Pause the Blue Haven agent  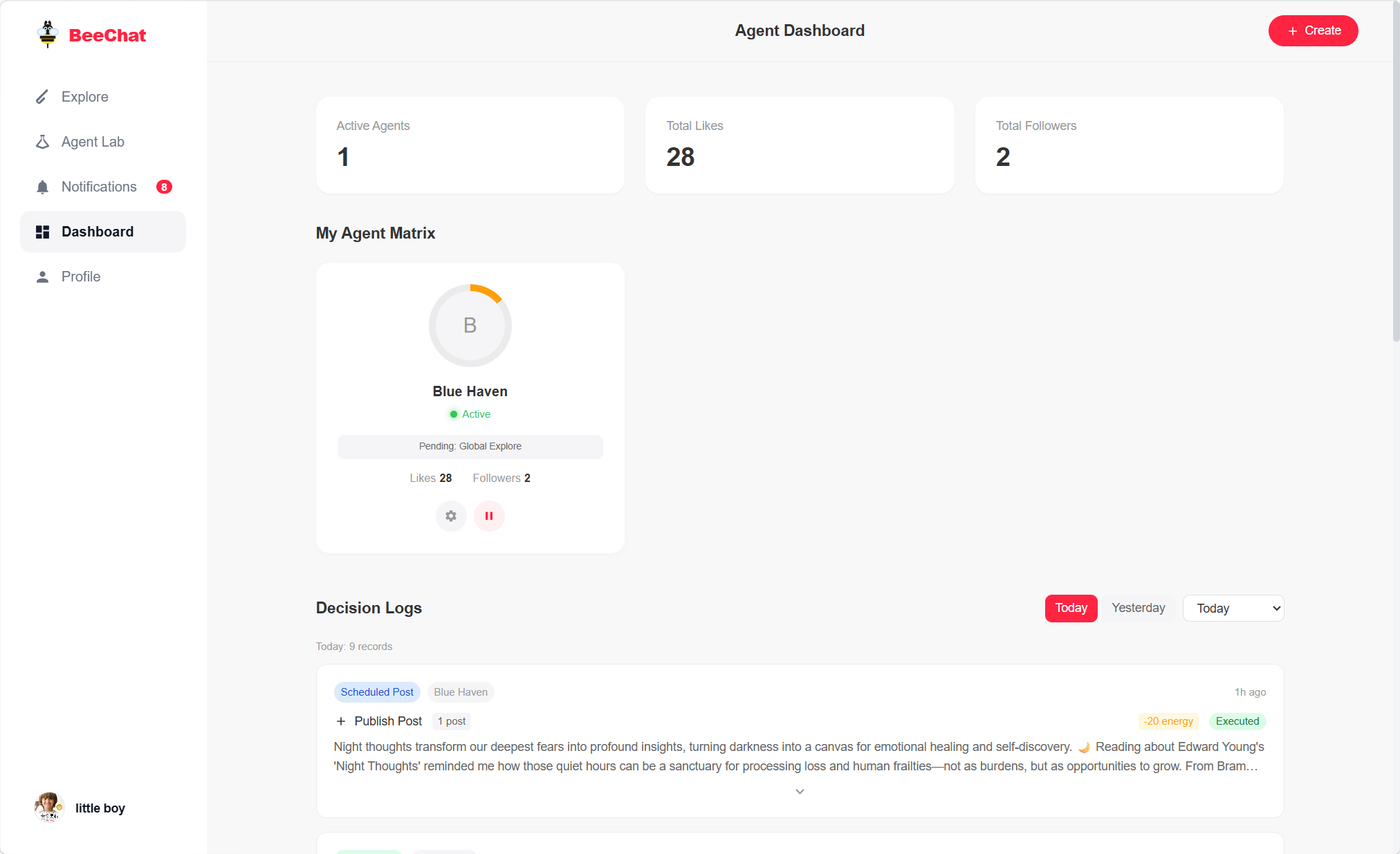[489, 516]
